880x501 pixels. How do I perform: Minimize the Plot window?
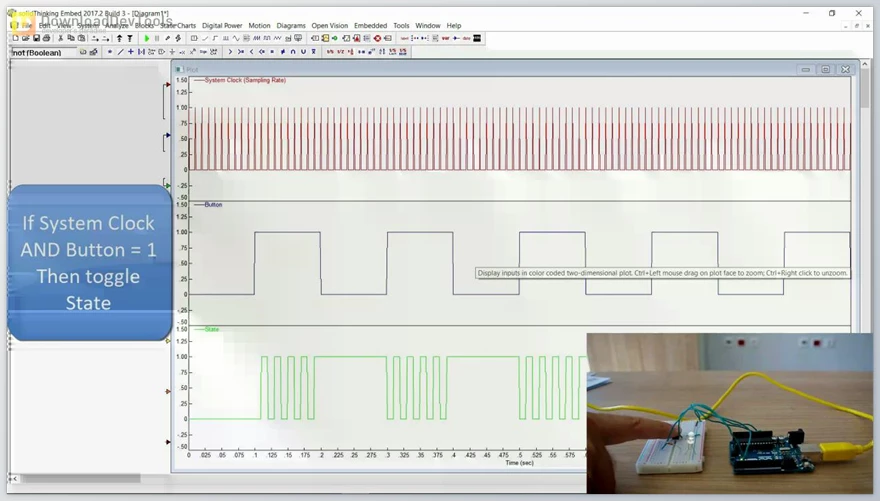tap(805, 70)
